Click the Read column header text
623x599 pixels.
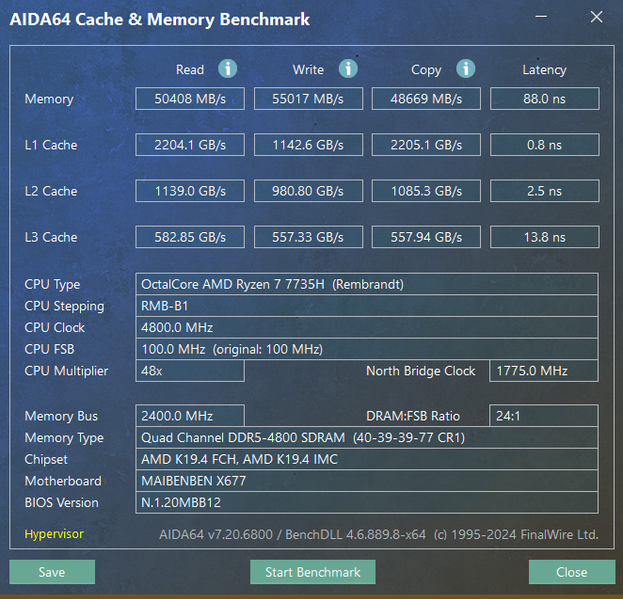coord(190,70)
